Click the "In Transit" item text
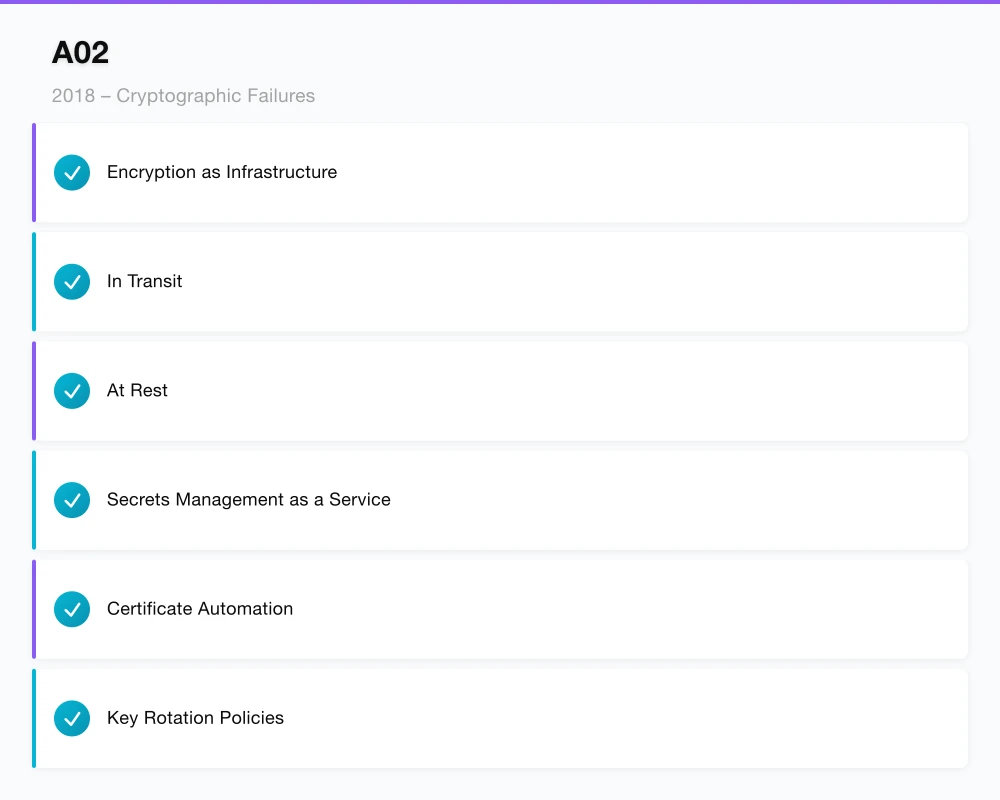 click(x=144, y=281)
